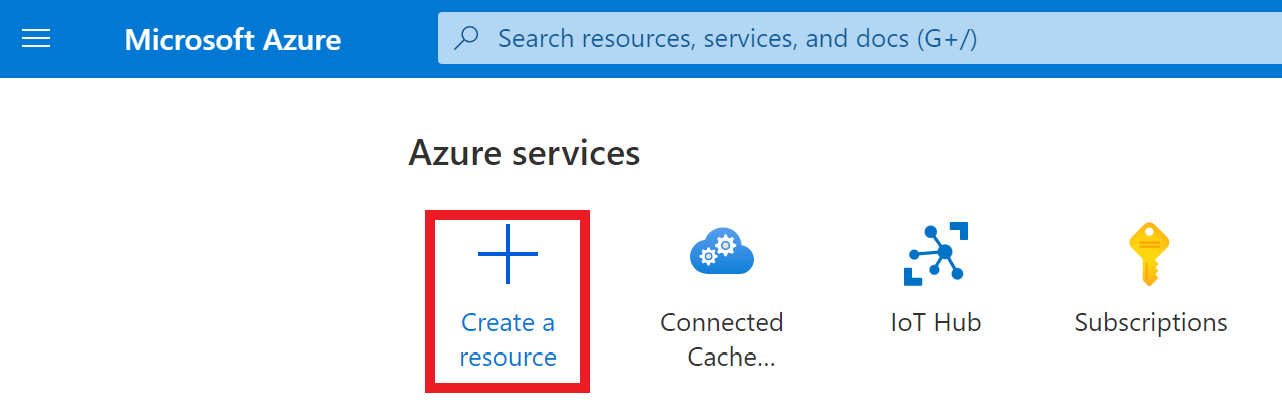Click the blue plus icon
The height and width of the screenshot is (413, 1282).
coord(508,254)
